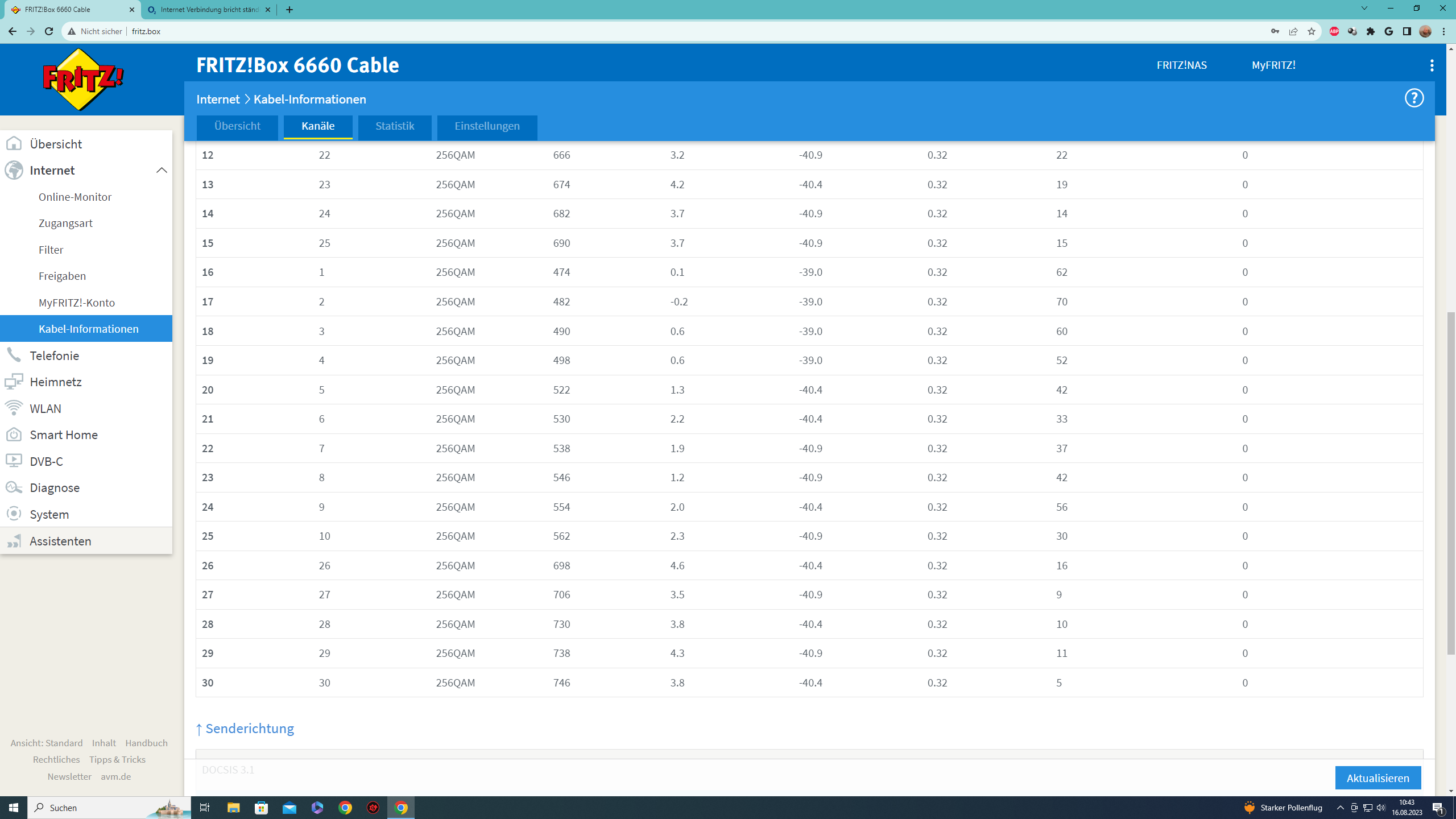Select the Kanäle tab

click(x=318, y=126)
